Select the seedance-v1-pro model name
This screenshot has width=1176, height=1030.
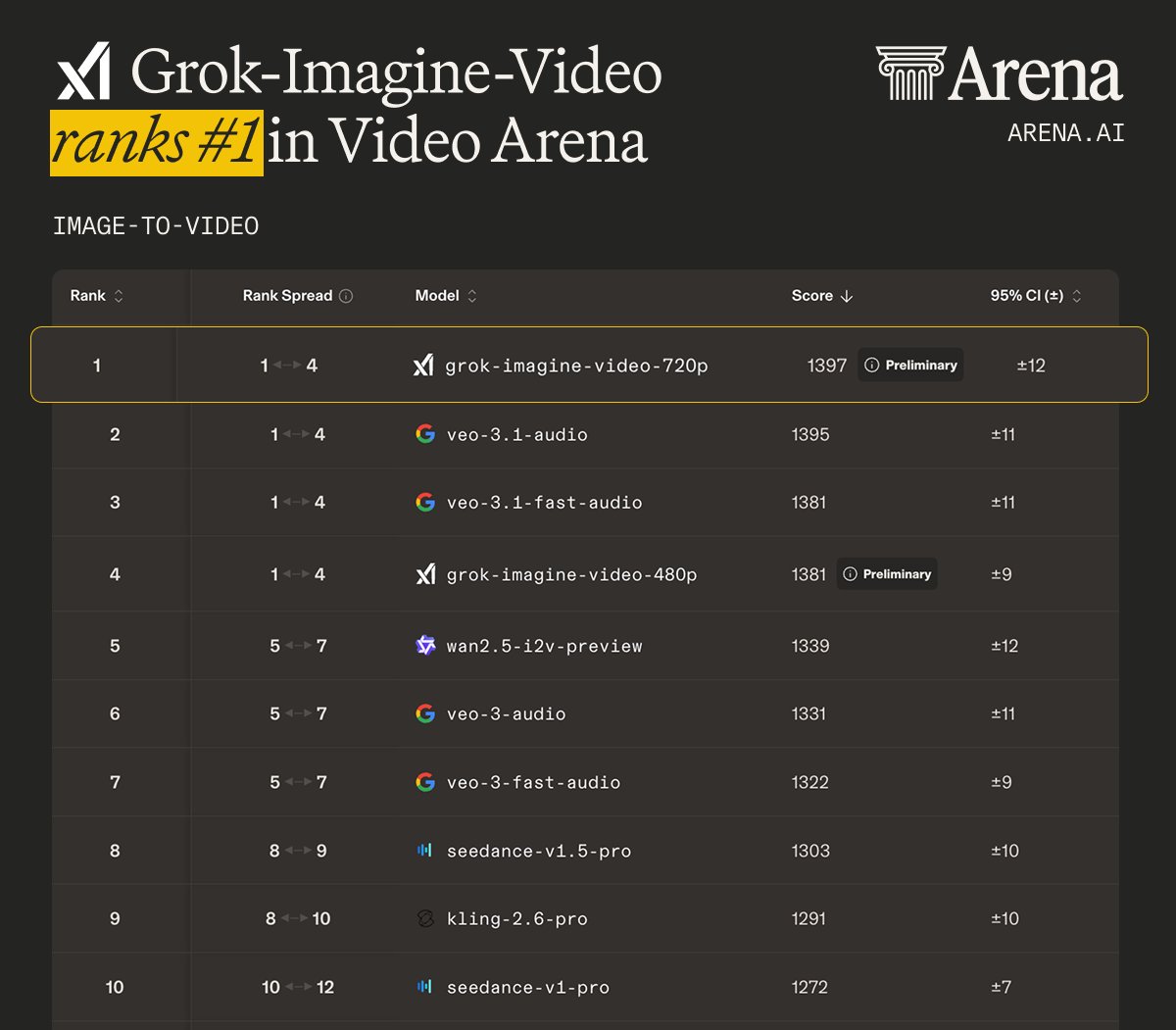coord(528,987)
